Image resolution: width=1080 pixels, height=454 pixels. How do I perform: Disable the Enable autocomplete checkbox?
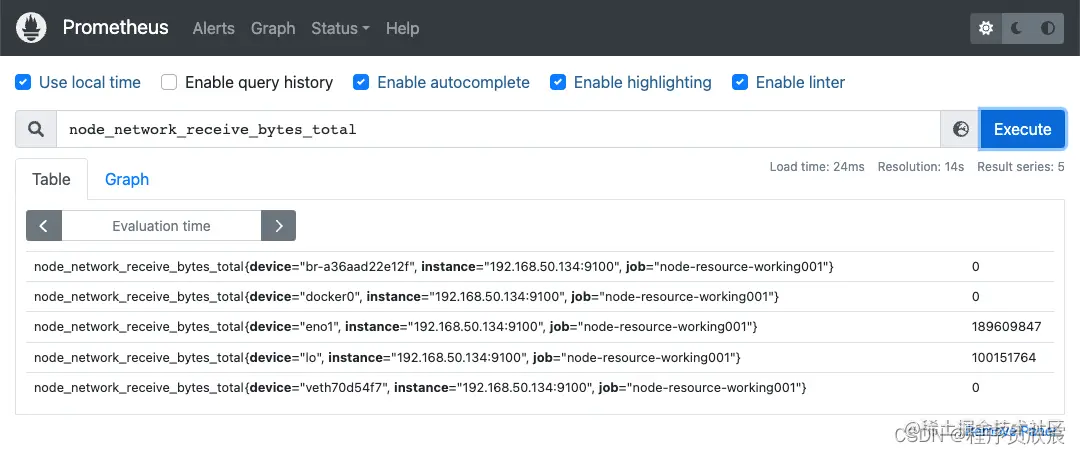361,82
